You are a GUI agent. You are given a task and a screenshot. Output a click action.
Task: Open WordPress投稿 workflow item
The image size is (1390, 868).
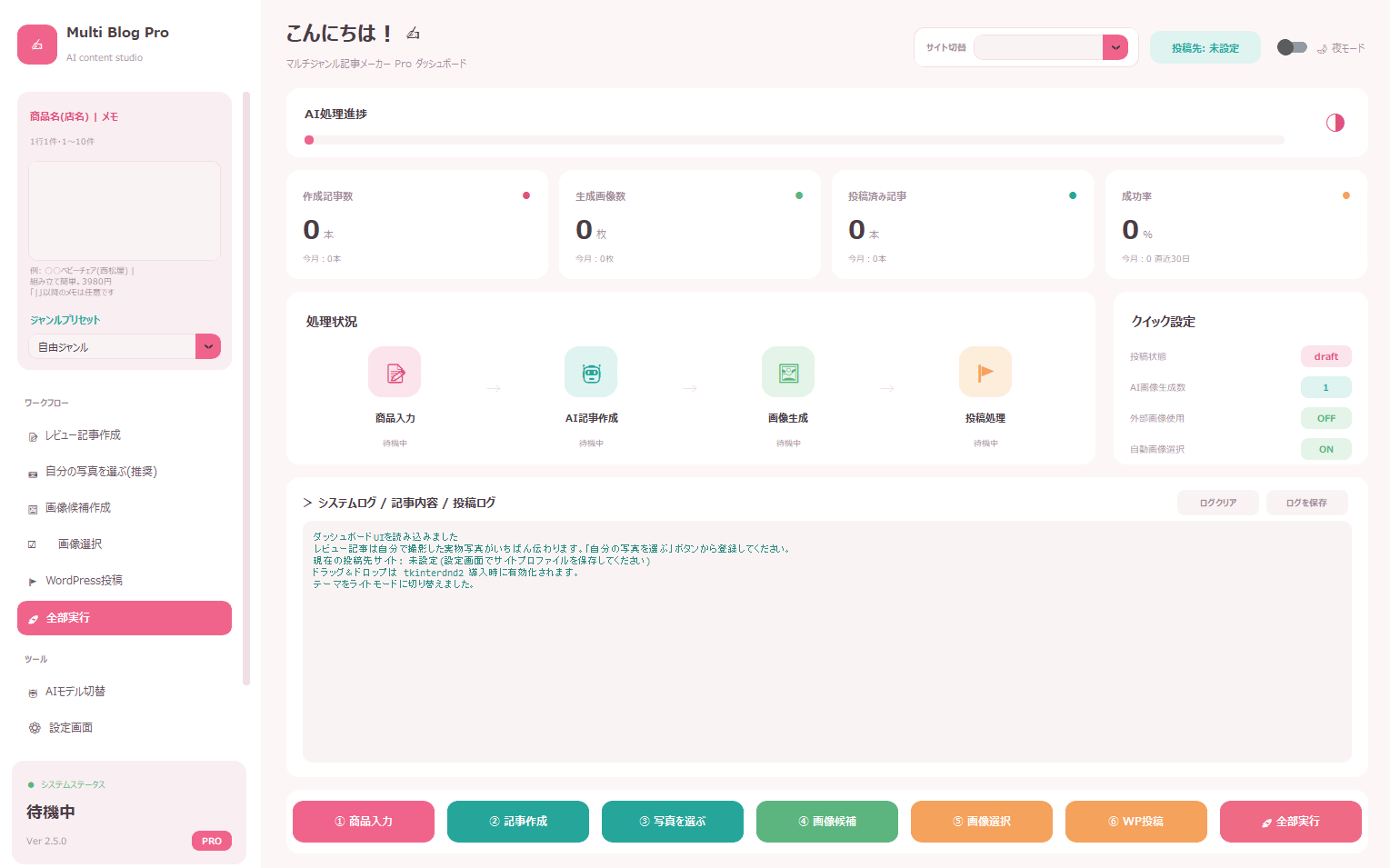click(x=125, y=581)
